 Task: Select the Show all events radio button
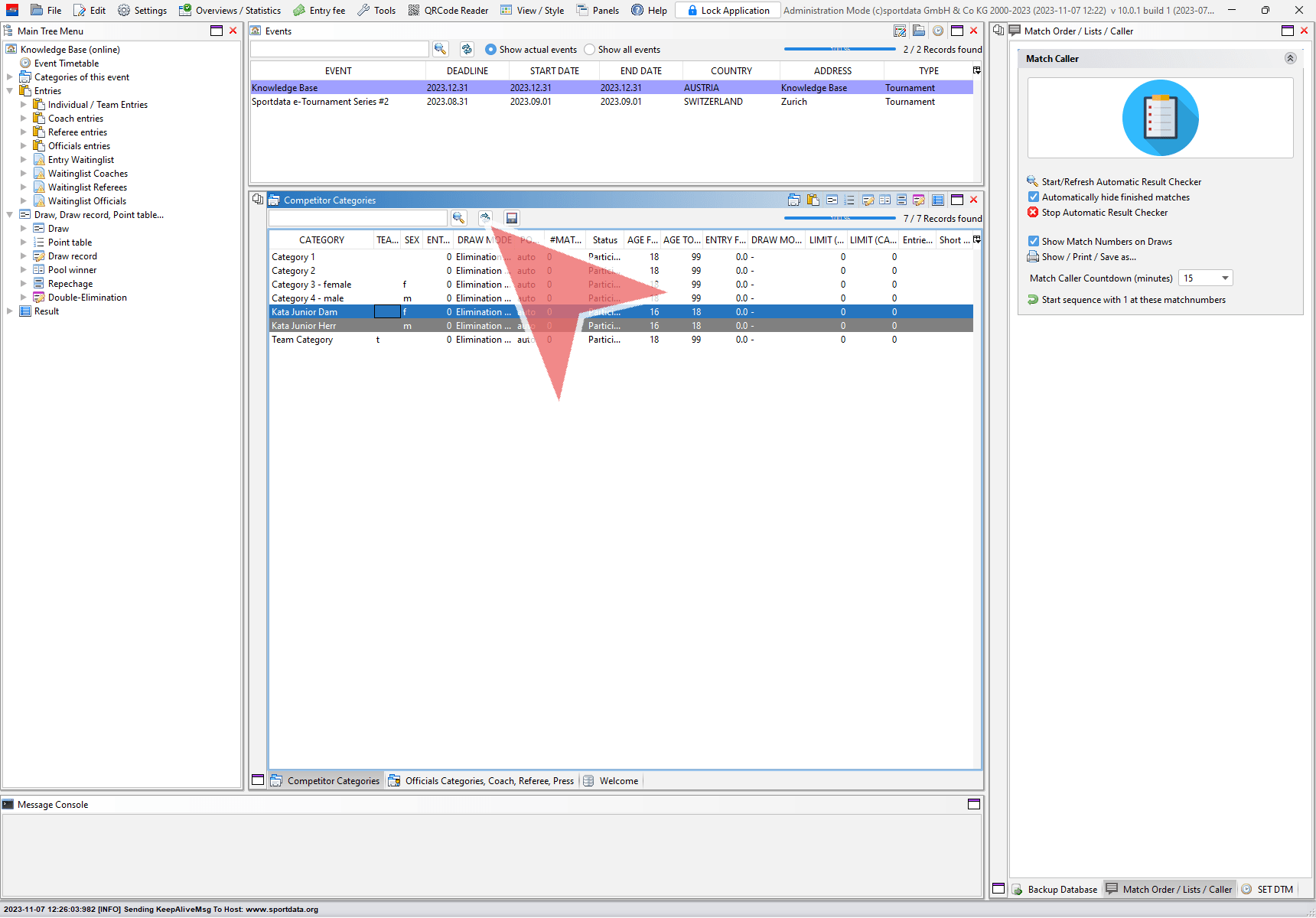tap(589, 50)
